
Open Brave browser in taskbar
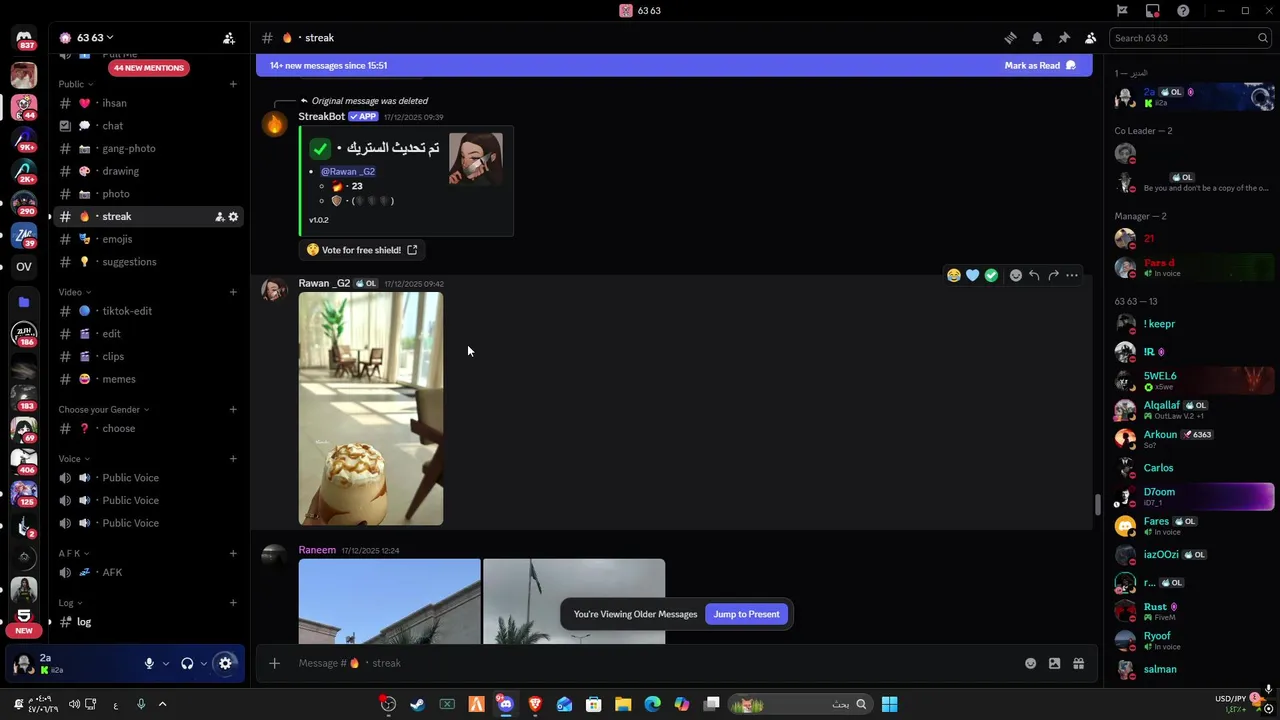click(x=535, y=704)
